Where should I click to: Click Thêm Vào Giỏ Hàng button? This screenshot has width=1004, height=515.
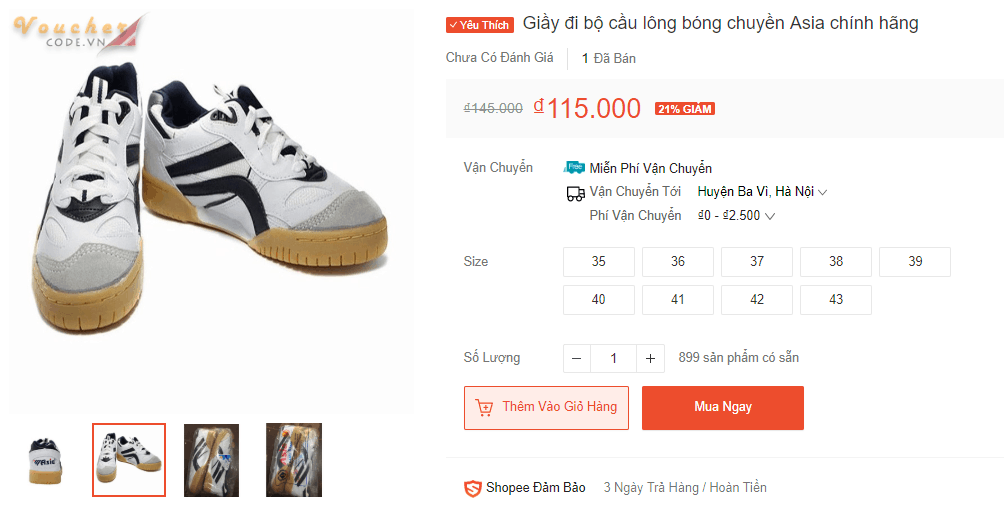pos(546,408)
